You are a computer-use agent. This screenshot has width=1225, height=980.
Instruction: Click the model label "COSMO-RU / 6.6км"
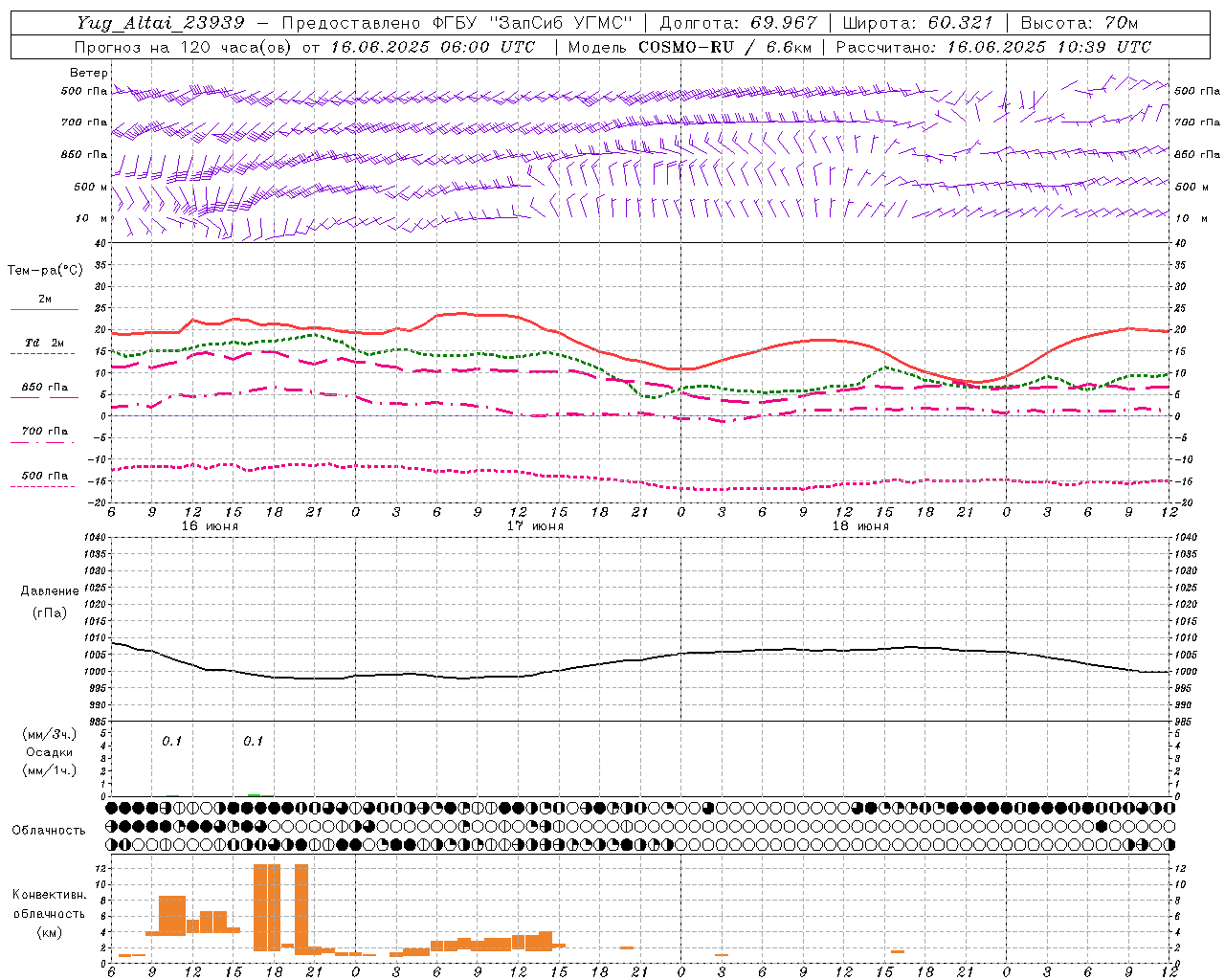coord(724,47)
